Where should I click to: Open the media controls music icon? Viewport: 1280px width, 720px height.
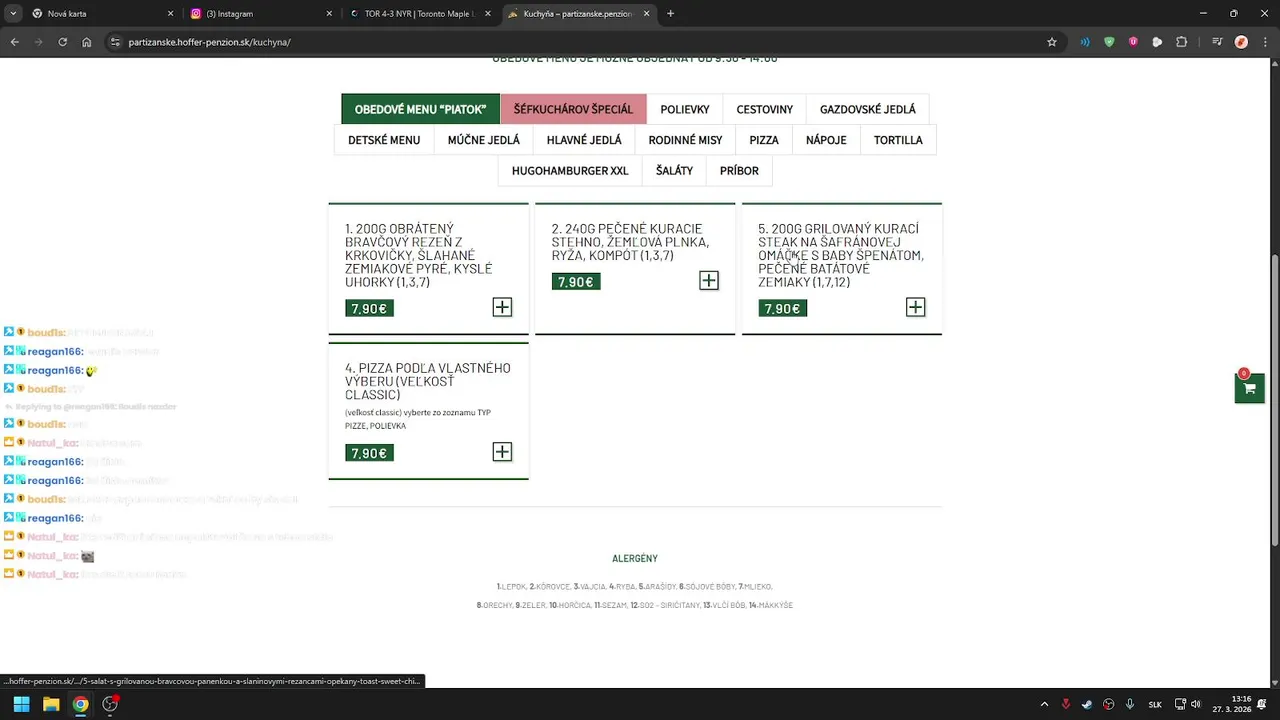click(x=1217, y=42)
